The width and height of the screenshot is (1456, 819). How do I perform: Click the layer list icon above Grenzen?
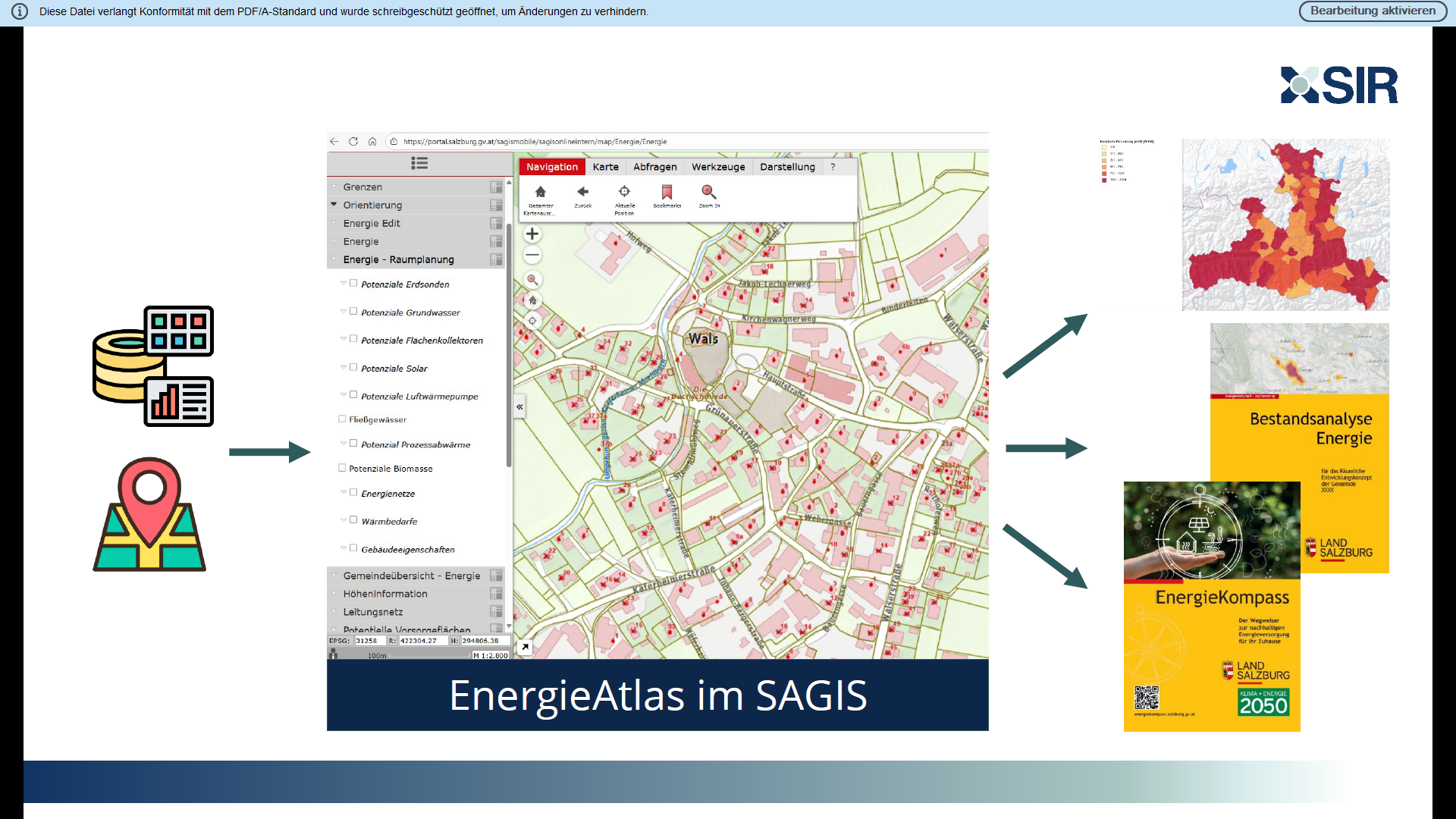pos(419,163)
